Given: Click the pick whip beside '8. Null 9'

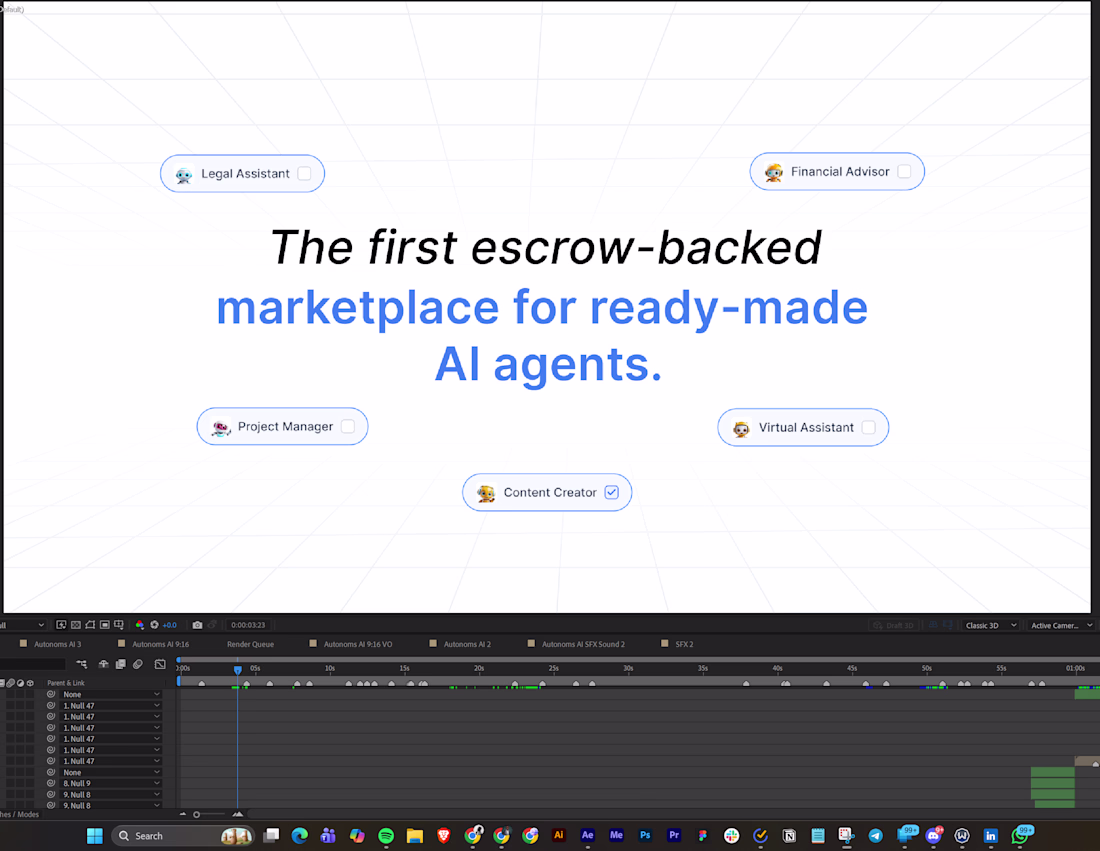Looking at the screenshot, I should (x=51, y=783).
